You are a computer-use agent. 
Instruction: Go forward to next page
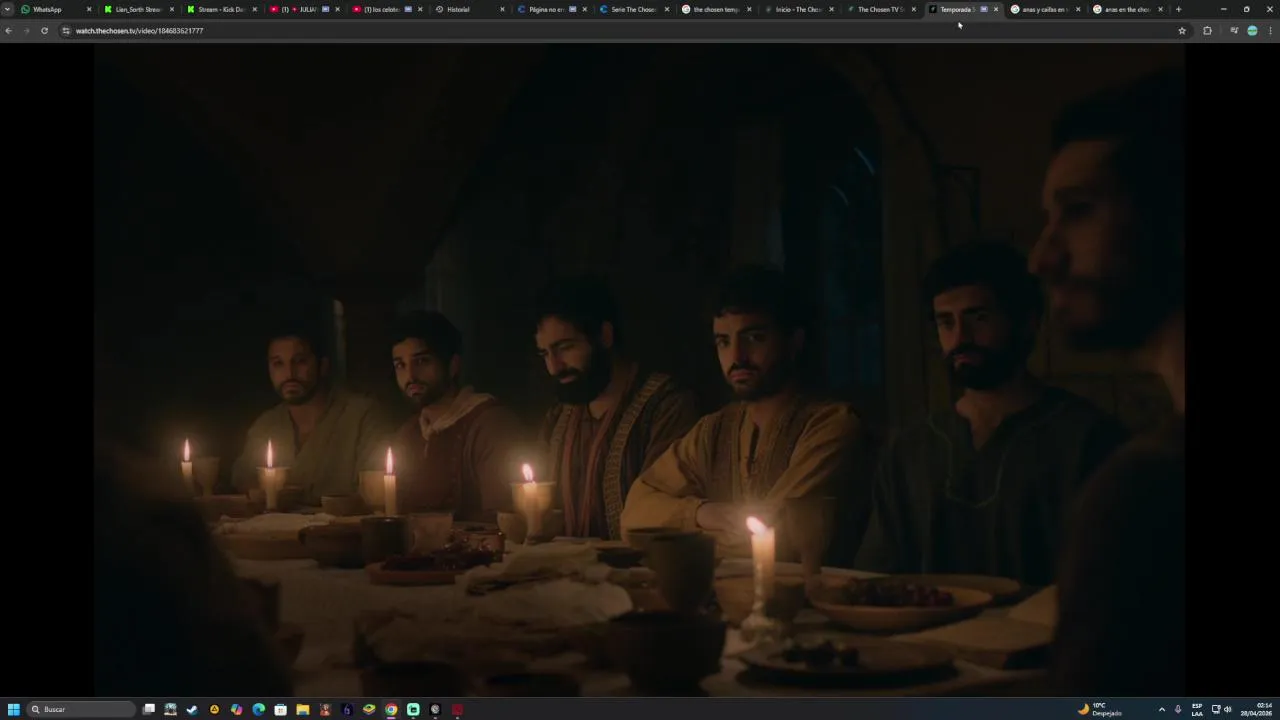(x=26, y=31)
